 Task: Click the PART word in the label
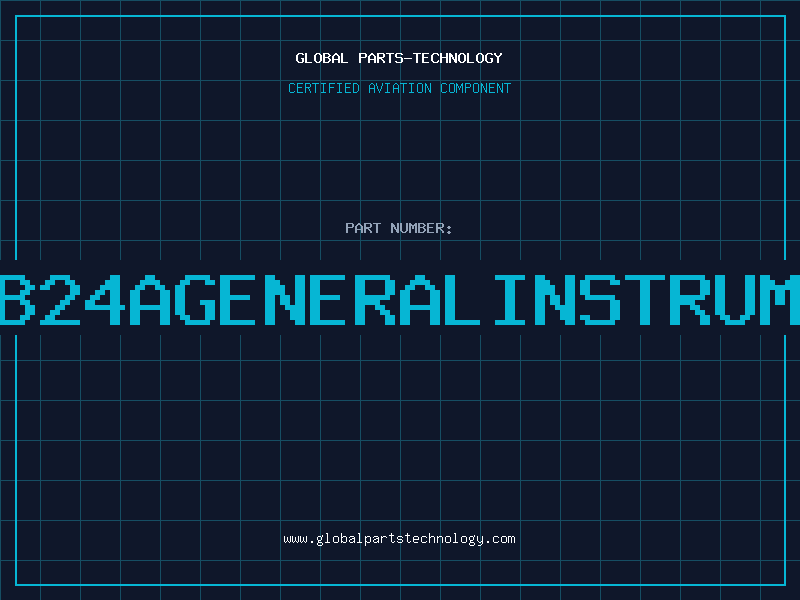coord(363,228)
